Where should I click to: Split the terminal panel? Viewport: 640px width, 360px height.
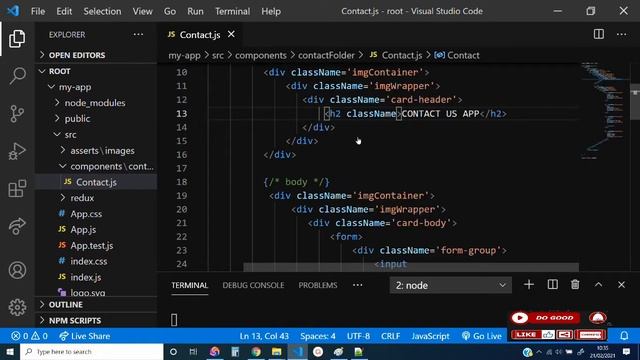pyautogui.click(x=552, y=284)
